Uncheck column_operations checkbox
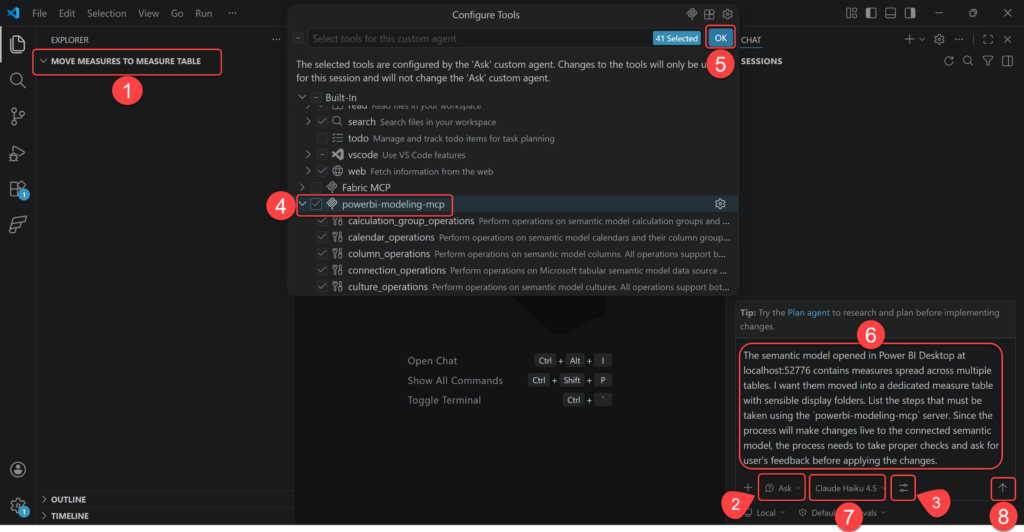 tap(322, 253)
